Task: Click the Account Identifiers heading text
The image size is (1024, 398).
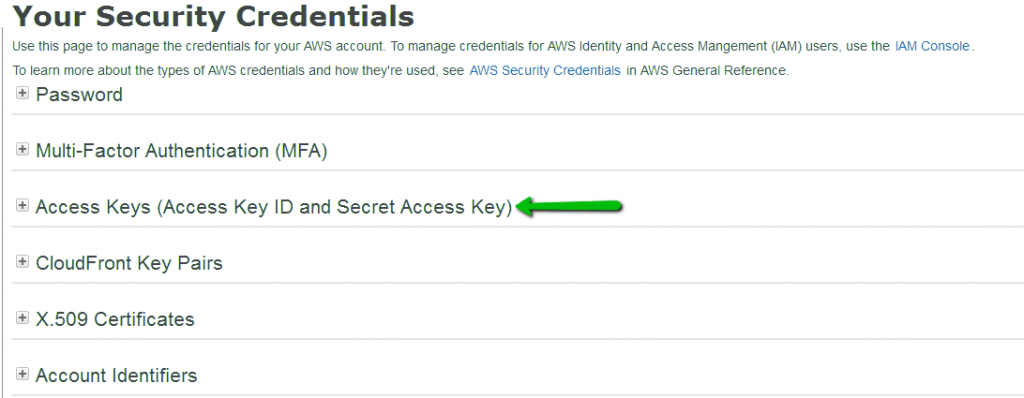Action: click(116, 376)
